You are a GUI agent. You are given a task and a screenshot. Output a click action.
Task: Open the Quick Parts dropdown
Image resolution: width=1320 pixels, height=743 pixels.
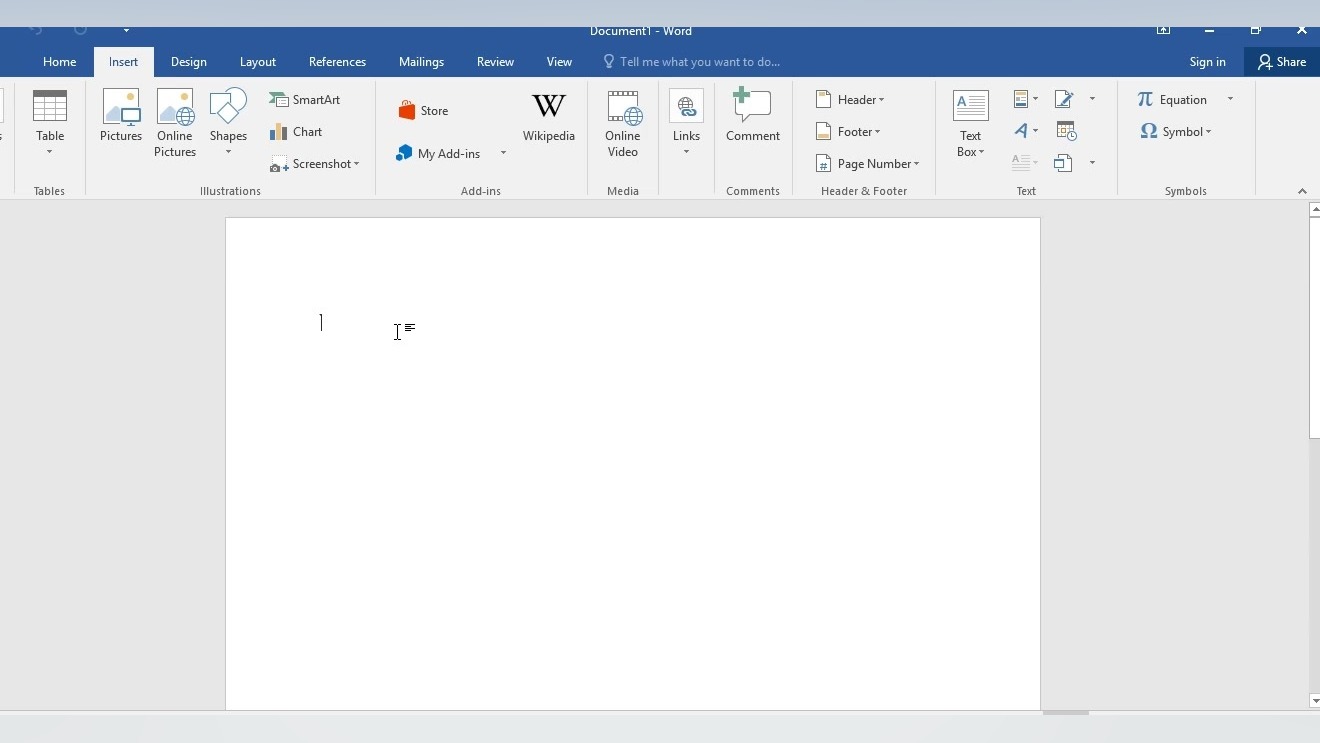1026,100
